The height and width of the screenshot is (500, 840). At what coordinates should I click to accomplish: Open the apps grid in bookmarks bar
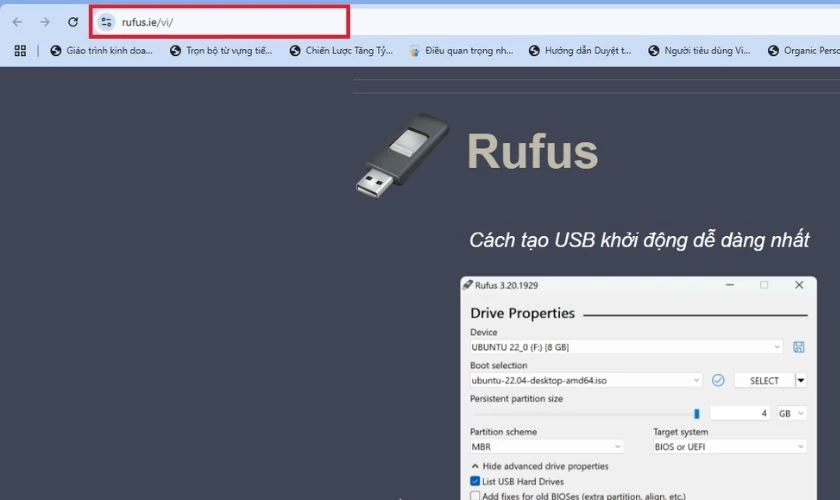pyautogui.click(x=20, y=51)
